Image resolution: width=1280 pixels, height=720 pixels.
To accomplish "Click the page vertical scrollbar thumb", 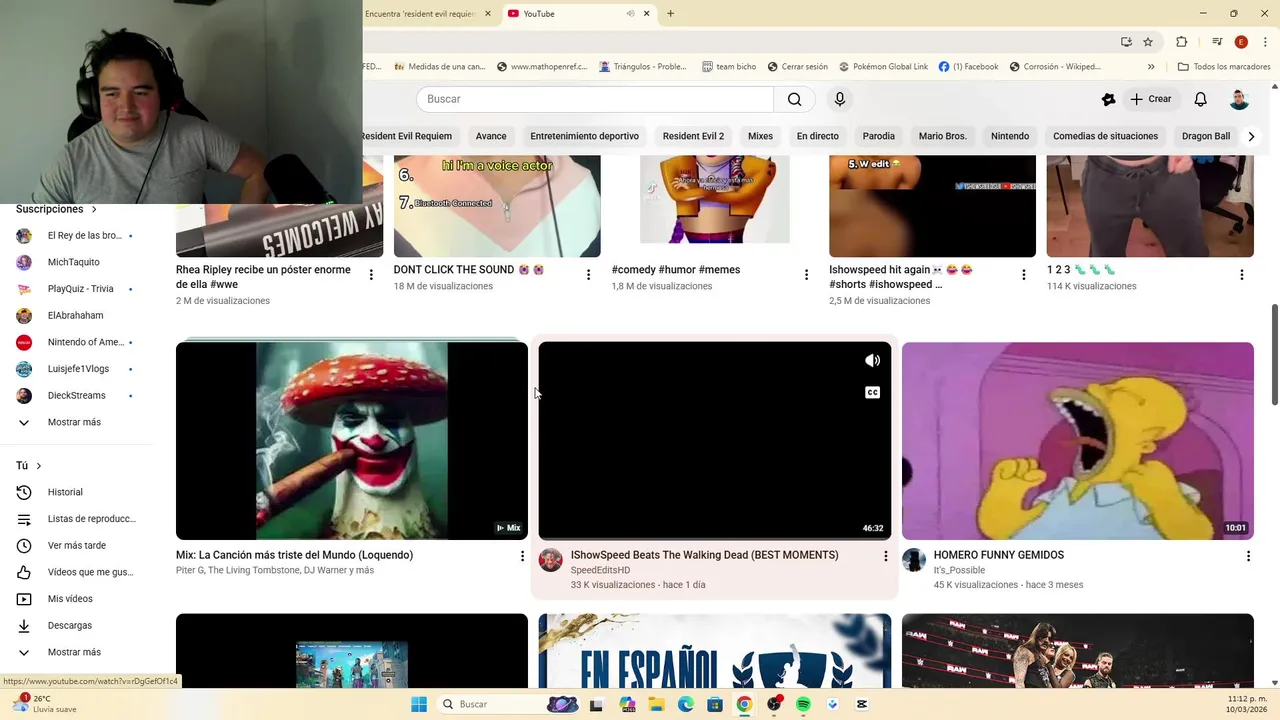I will [x=1274, y=355].
